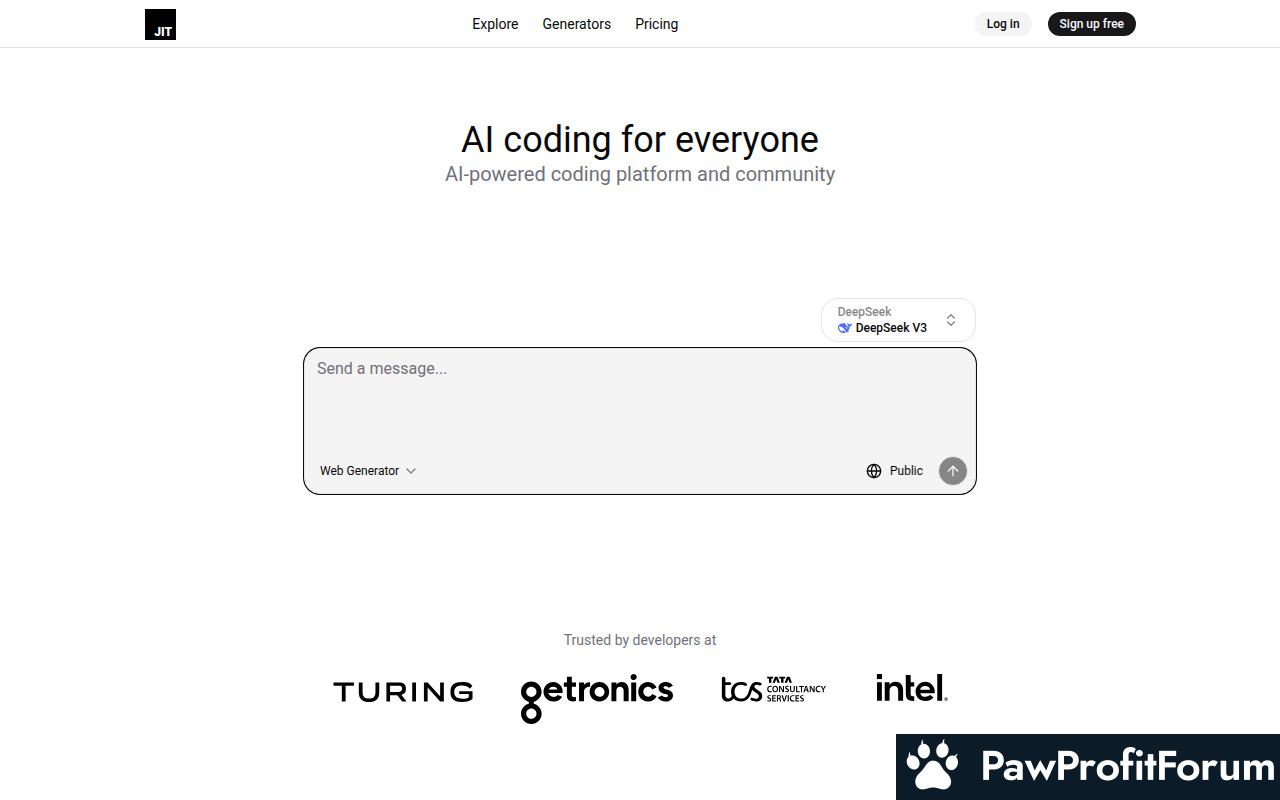Go to the Generators page
This screenshot has width=1280, height=800.
576,24
